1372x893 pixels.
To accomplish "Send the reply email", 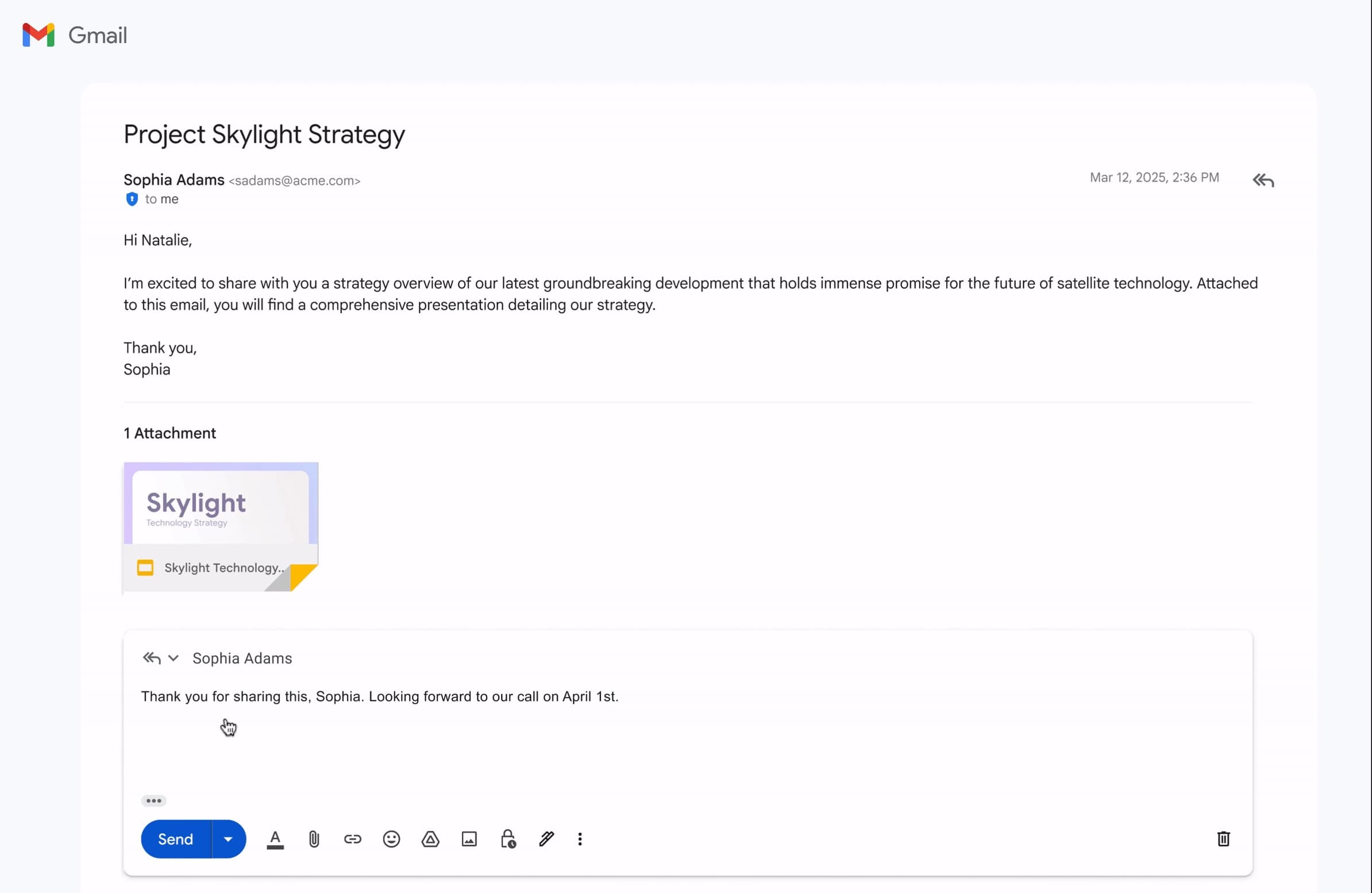I will (175, 839).
